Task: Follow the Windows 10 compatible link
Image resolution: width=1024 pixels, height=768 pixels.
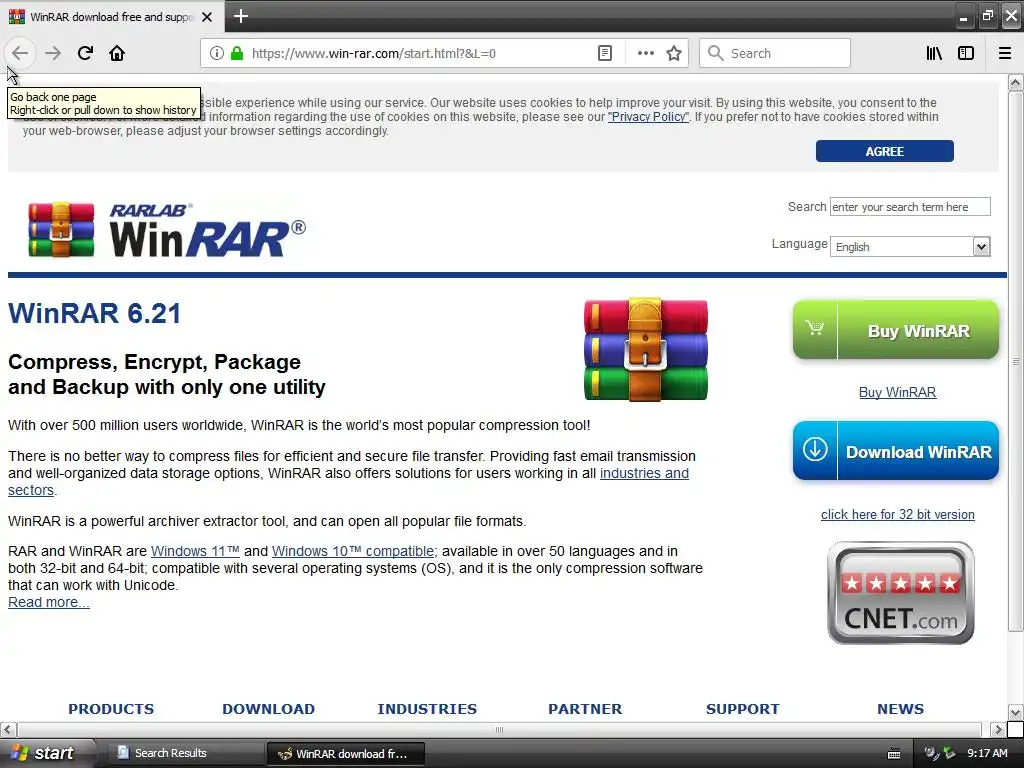Action: [x=354, y=551]
